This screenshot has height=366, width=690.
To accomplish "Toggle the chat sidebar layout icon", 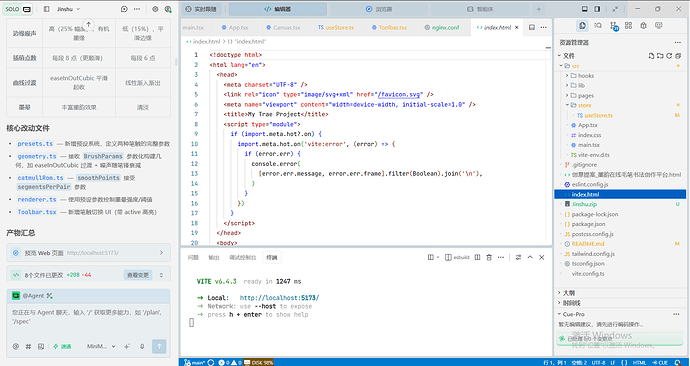I will click(47, 9).
